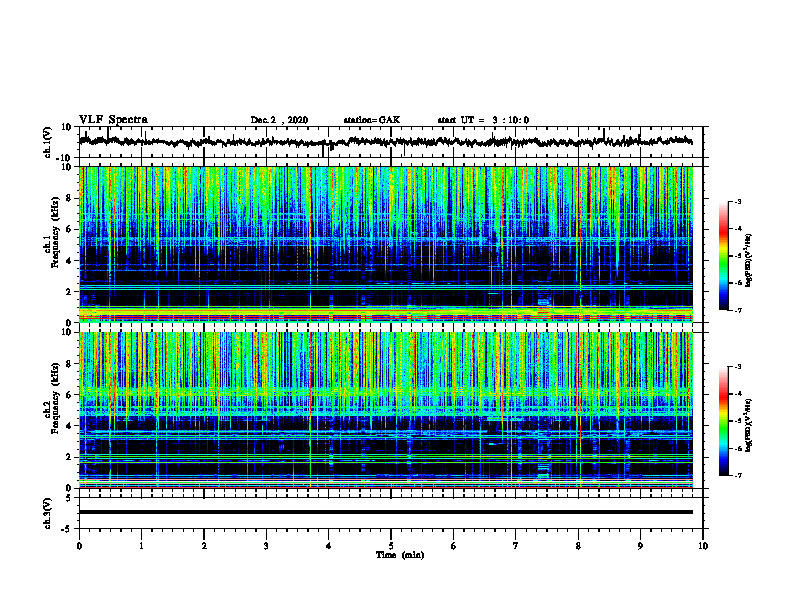Click the time axis tick label "6"

pos(454,546)
